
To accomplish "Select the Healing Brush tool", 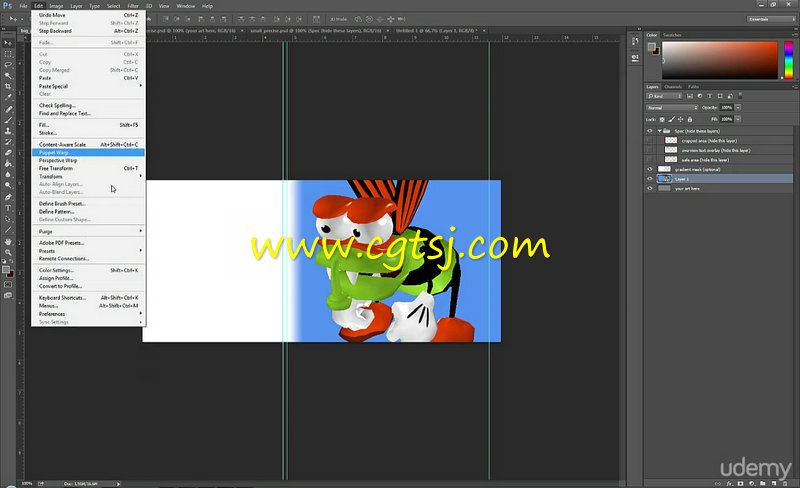I will click(8, 109).
